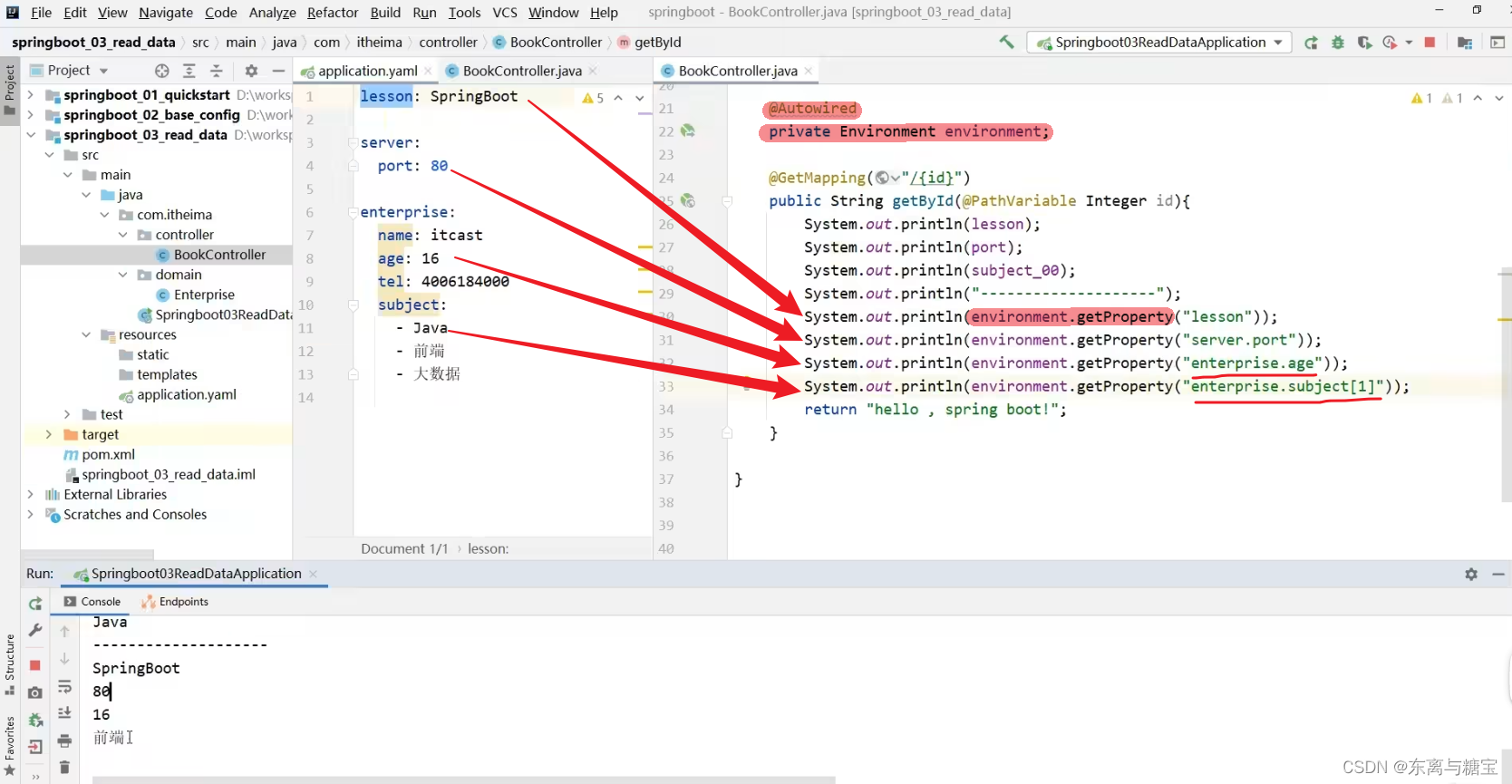This screenshot has width=1512, height=784.
Task: Click the Run Anything icon at far right
Action: click(x=1497, y=43)
